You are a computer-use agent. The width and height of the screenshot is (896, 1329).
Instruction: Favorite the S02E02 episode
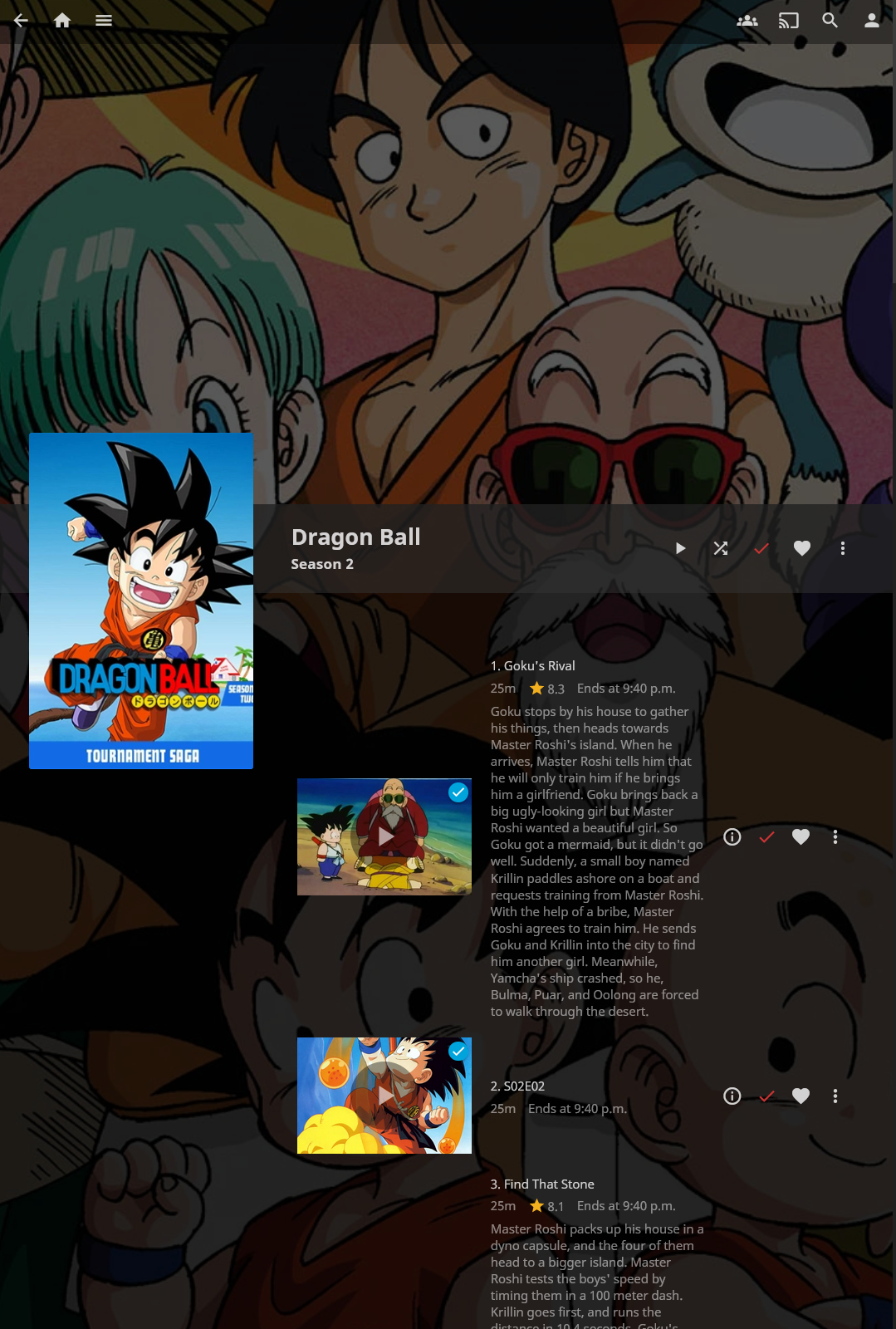coord(801,1096)
